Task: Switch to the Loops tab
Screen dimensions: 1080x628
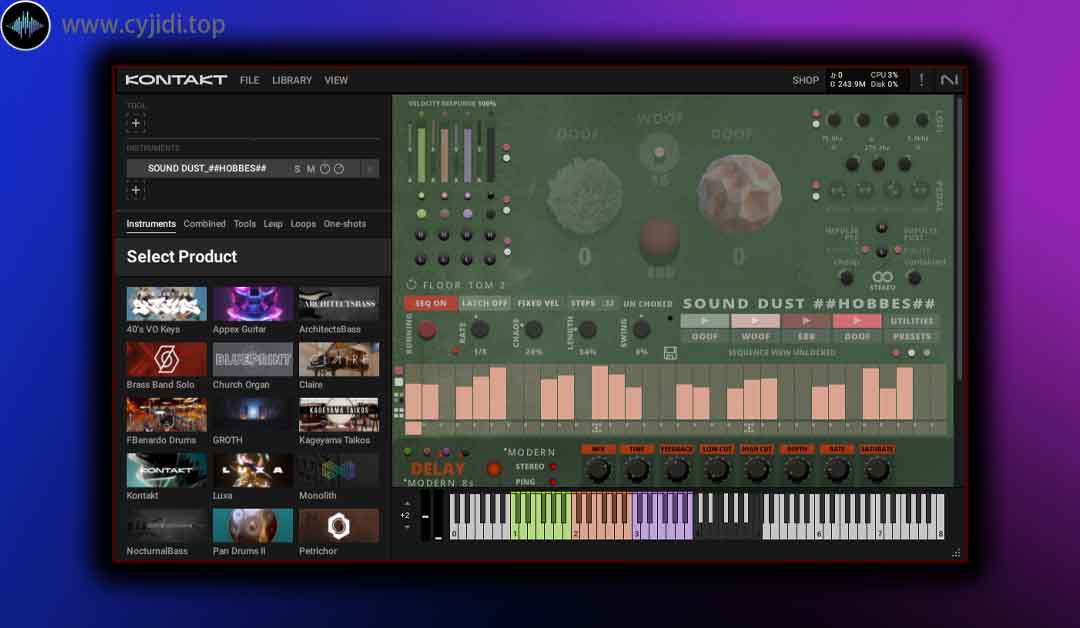Action: click(x=303, y=224)
